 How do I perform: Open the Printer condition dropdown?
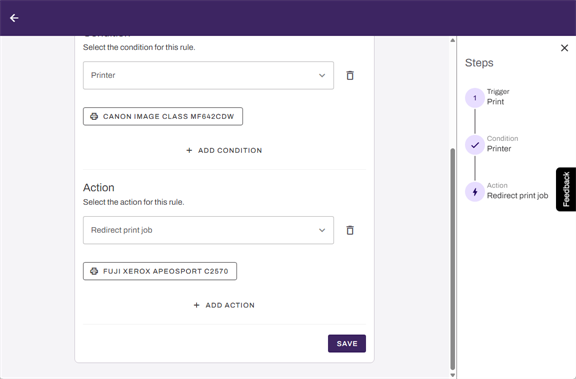[x=208, y=75]
